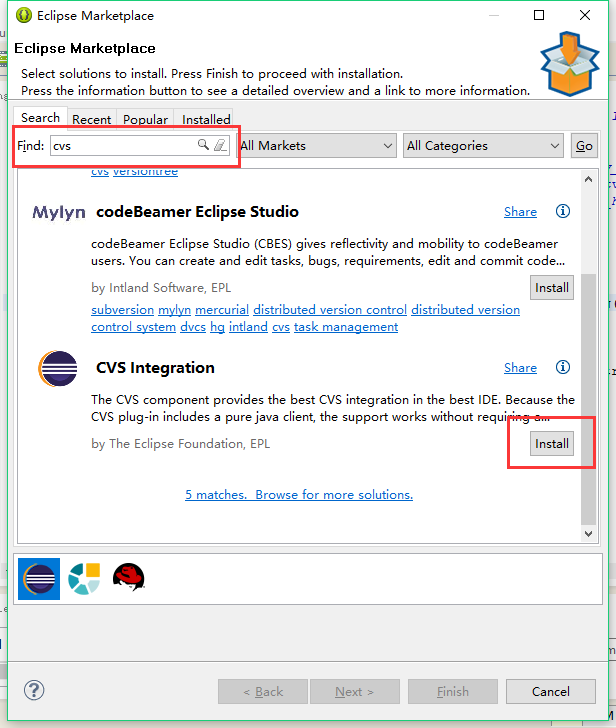Click the 'CVS Integration' title

point(155,368)
